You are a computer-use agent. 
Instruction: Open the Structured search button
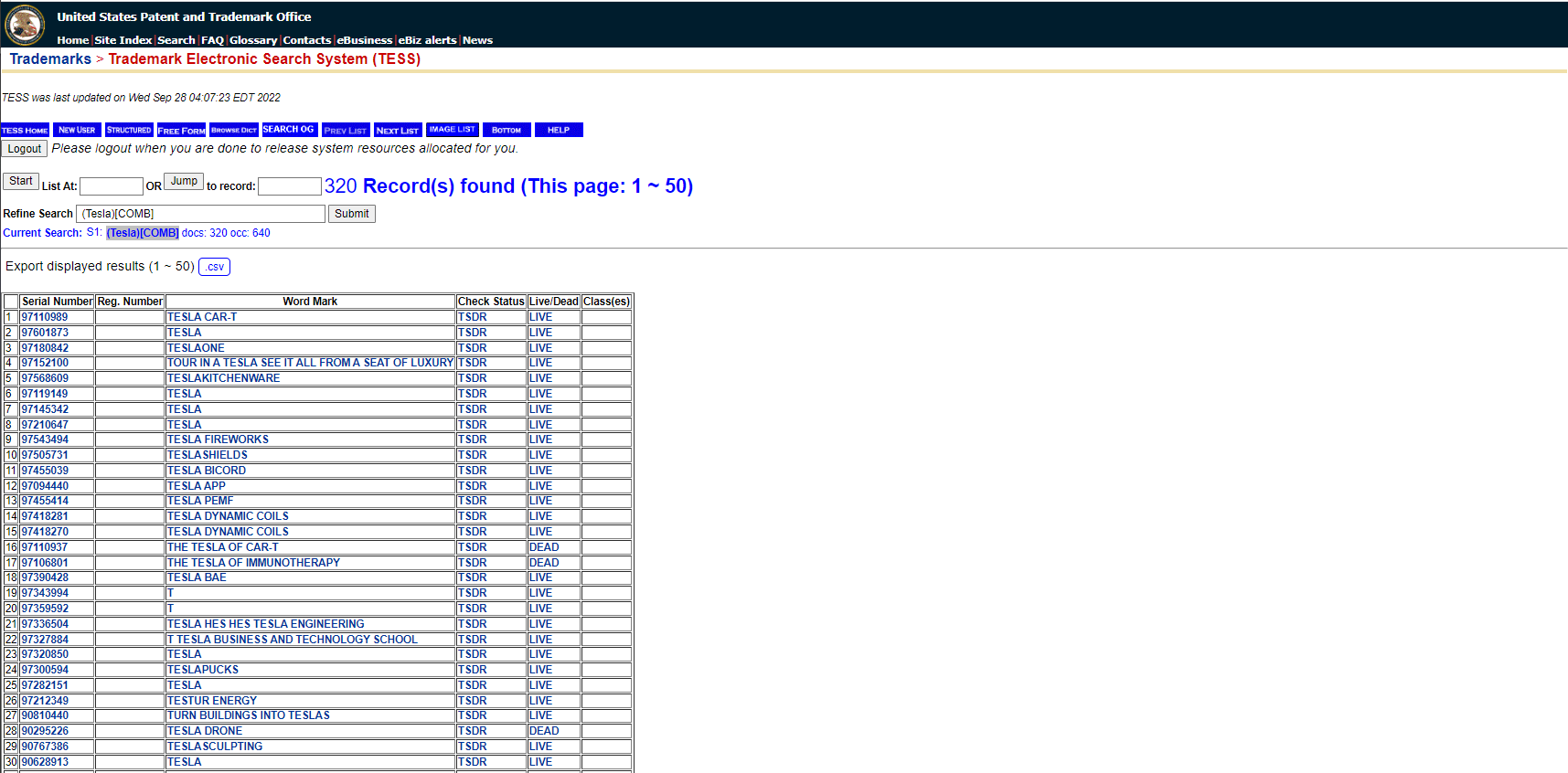tap(129, 130)
